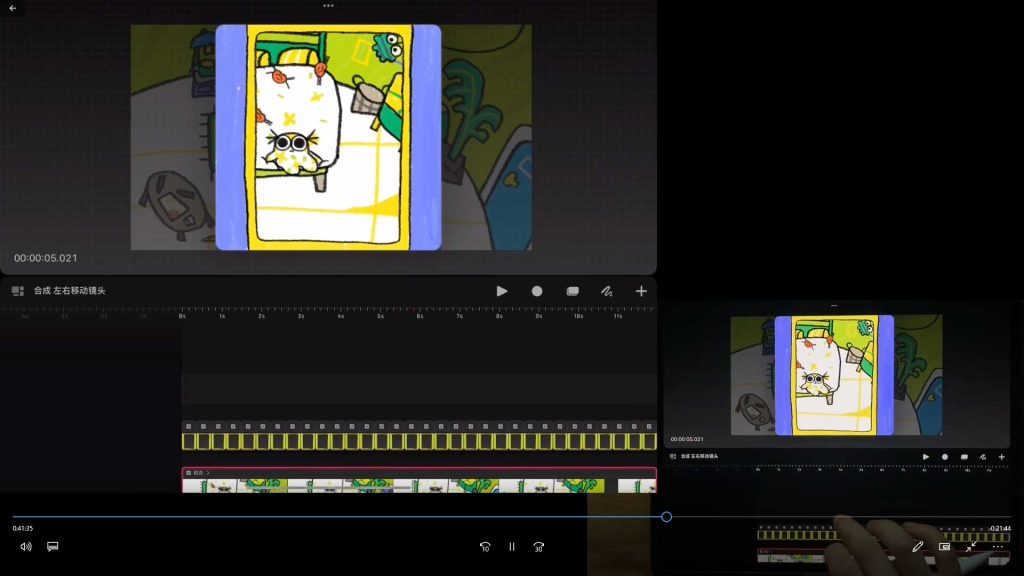
Task: Skip forward 30 seconds in the player
Action: (539, 547)
